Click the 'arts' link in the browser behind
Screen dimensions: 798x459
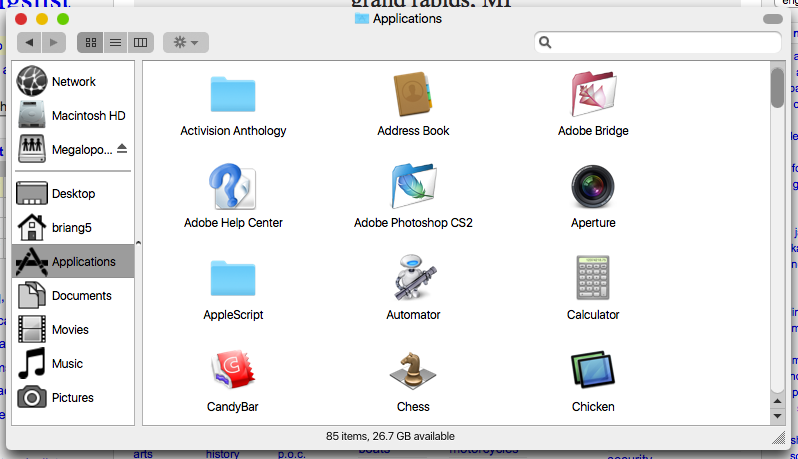point(143,454)
